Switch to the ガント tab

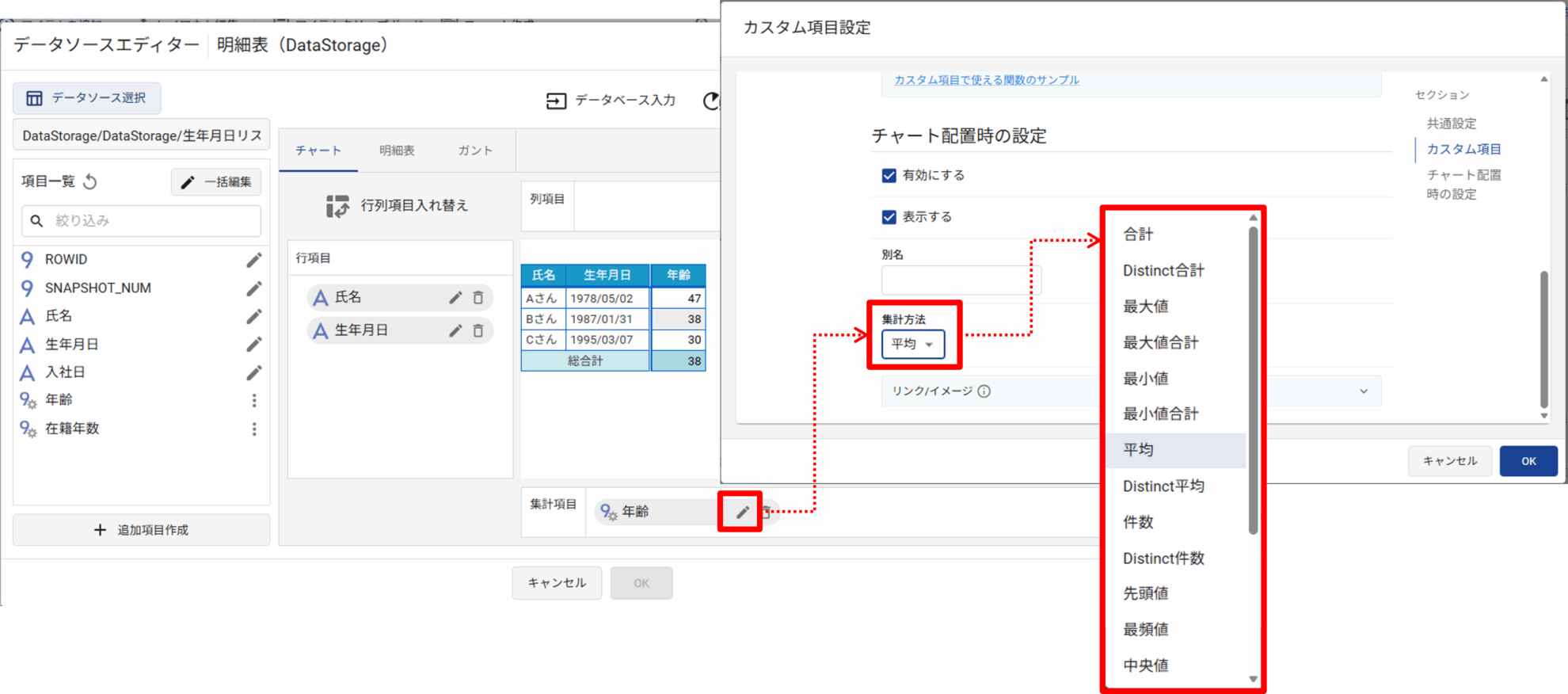coord(475,151)
